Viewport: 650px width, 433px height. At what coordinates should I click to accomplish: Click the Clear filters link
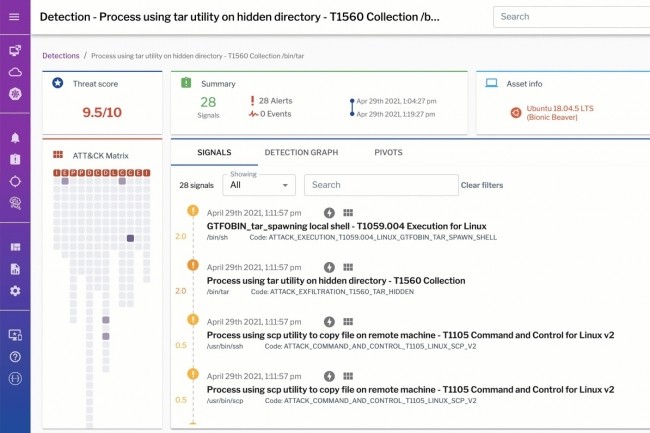coord(482,185)
